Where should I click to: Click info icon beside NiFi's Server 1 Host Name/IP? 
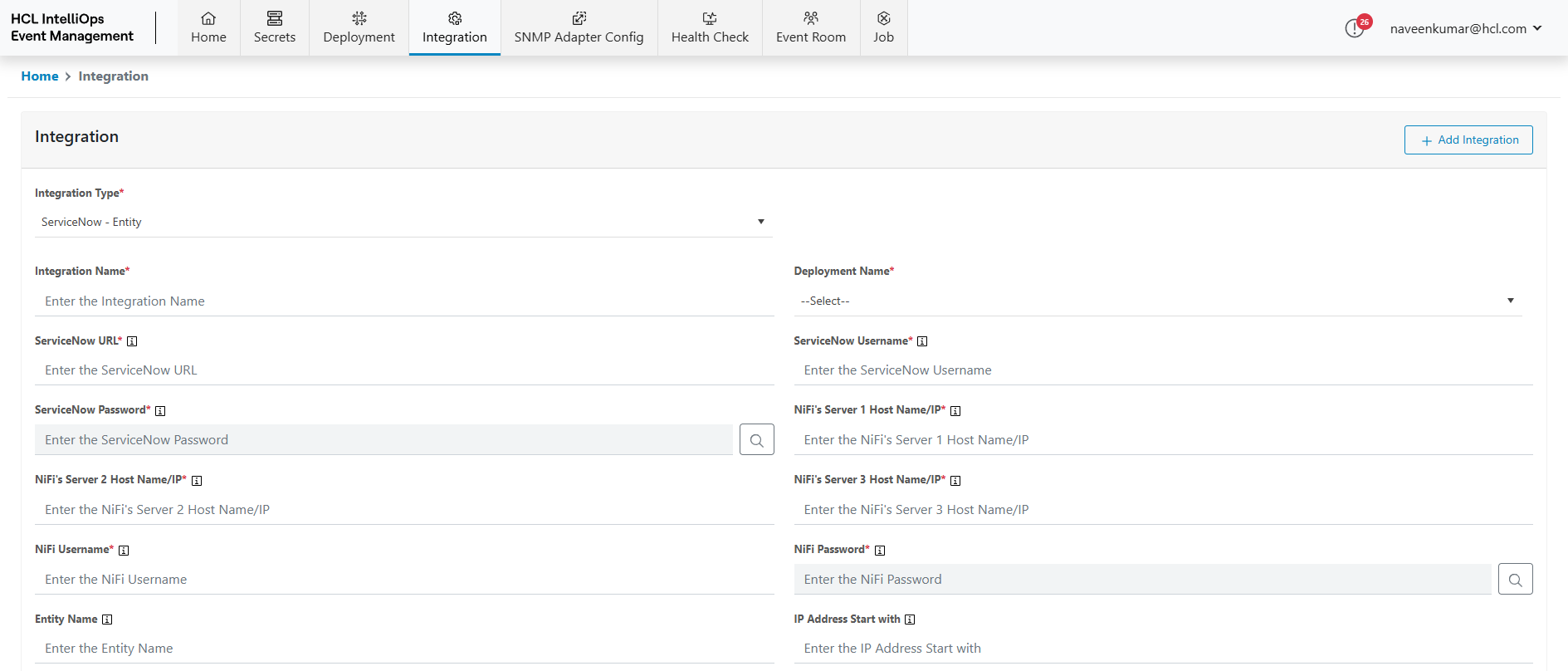tap(955, 411)
